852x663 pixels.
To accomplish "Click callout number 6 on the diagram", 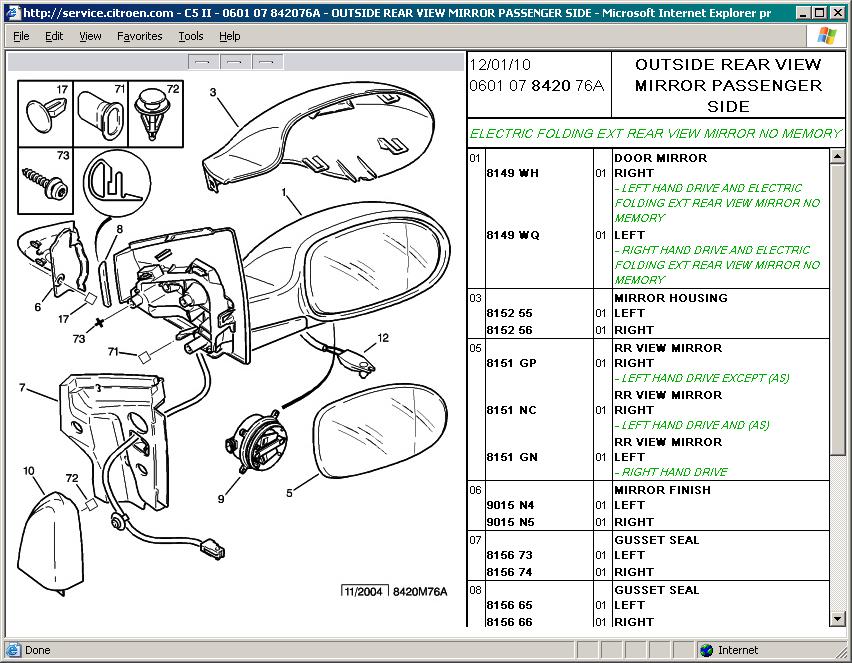I will click(x=37, y=307).
